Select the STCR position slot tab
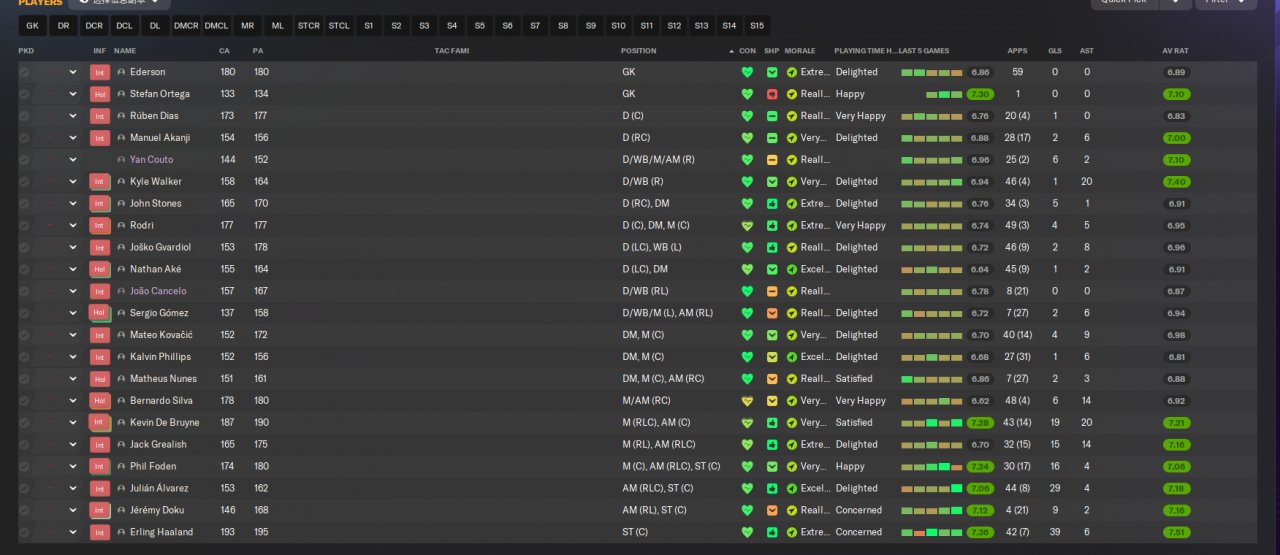Image resolution: width=1280 pixels, height=555 pixels. click(x=309, y=25)
